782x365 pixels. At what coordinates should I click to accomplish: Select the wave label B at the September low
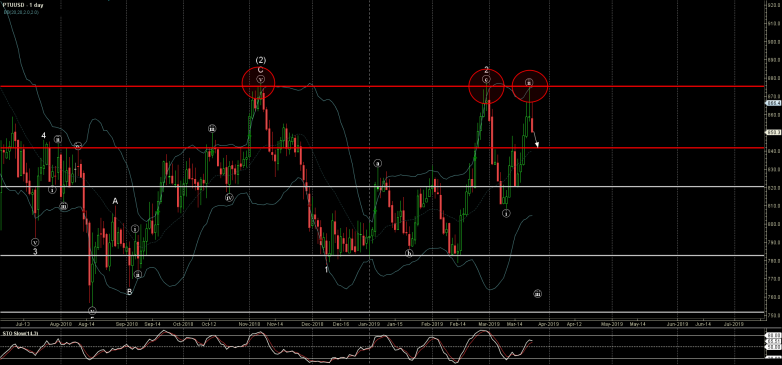pyautogui.click(x=129, y=292)
